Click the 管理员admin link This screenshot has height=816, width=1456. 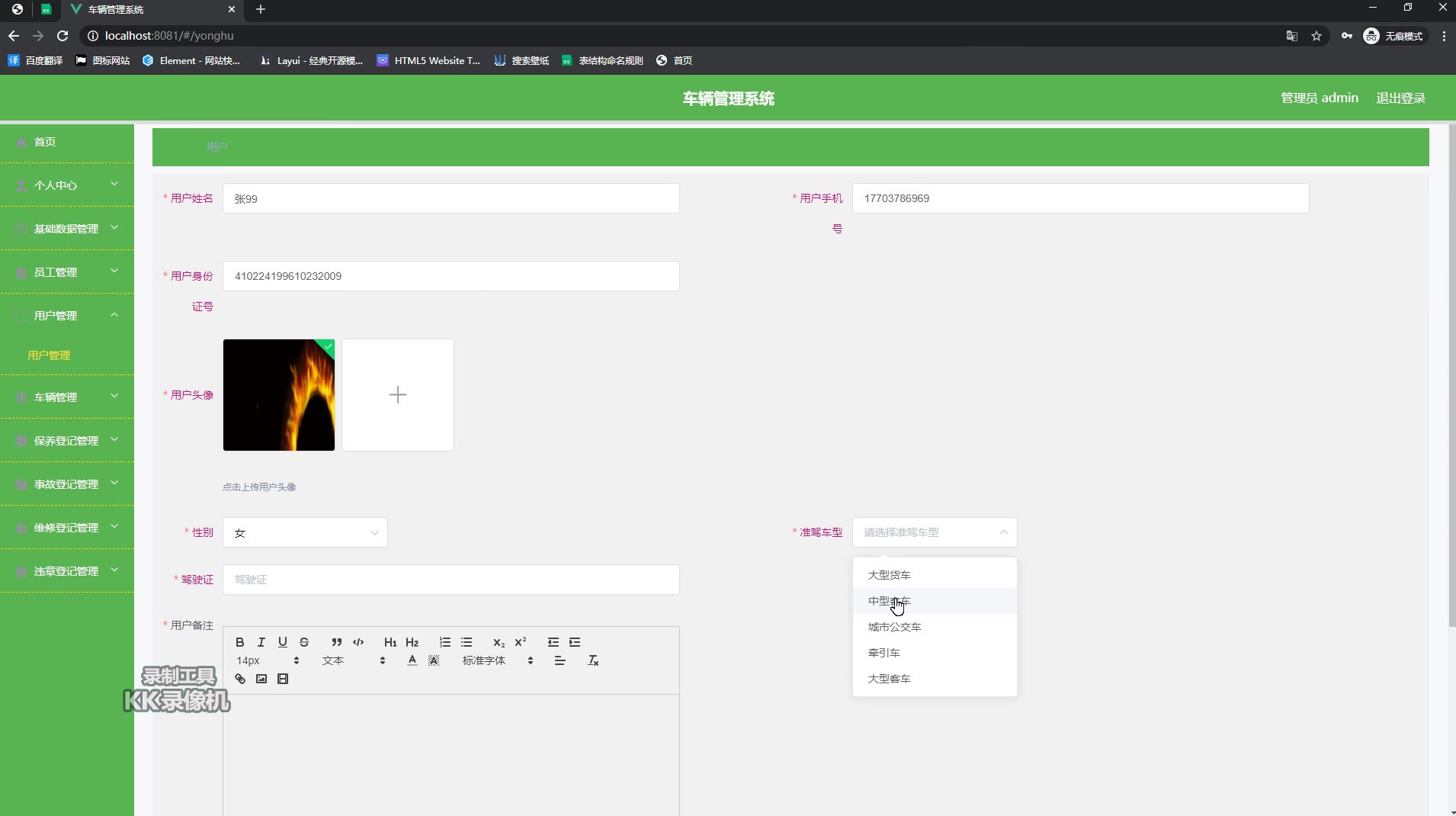click(x=1318, y=98)
